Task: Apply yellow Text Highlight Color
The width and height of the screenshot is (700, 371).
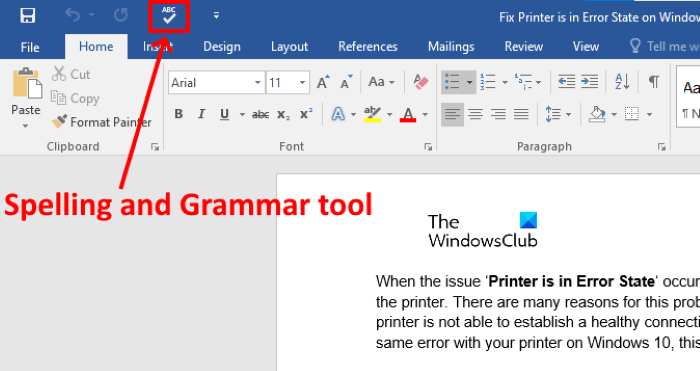Action: pyautogui.click(x=372, y=114)
